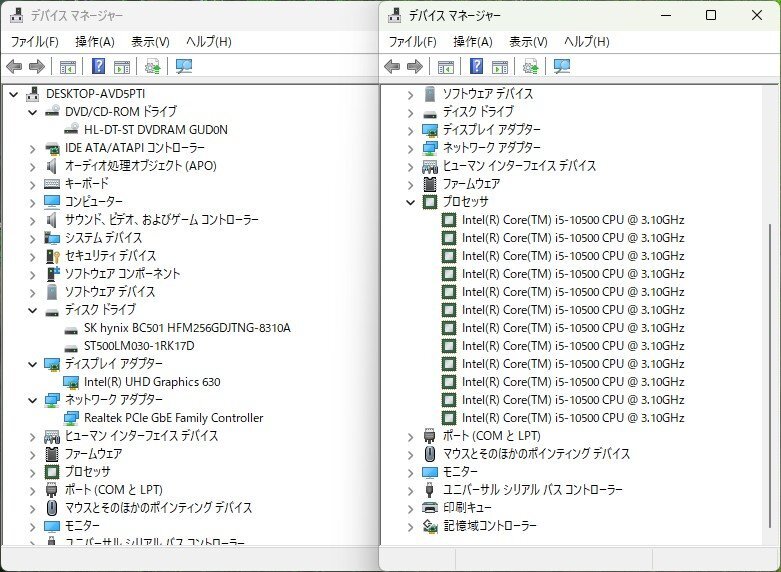
Task: Expand ファームウェア node in right window
Action: [410, 184]
